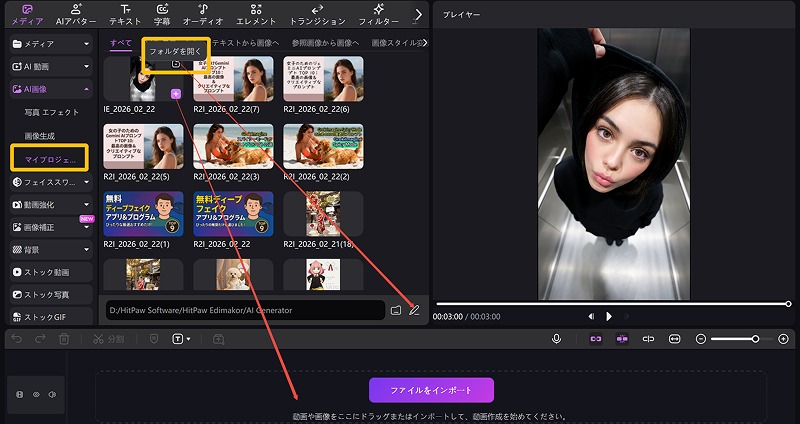Expand the メディア sidebar dropdown arrow
Screen dimensions: 800x424
[x=86, y=44]
